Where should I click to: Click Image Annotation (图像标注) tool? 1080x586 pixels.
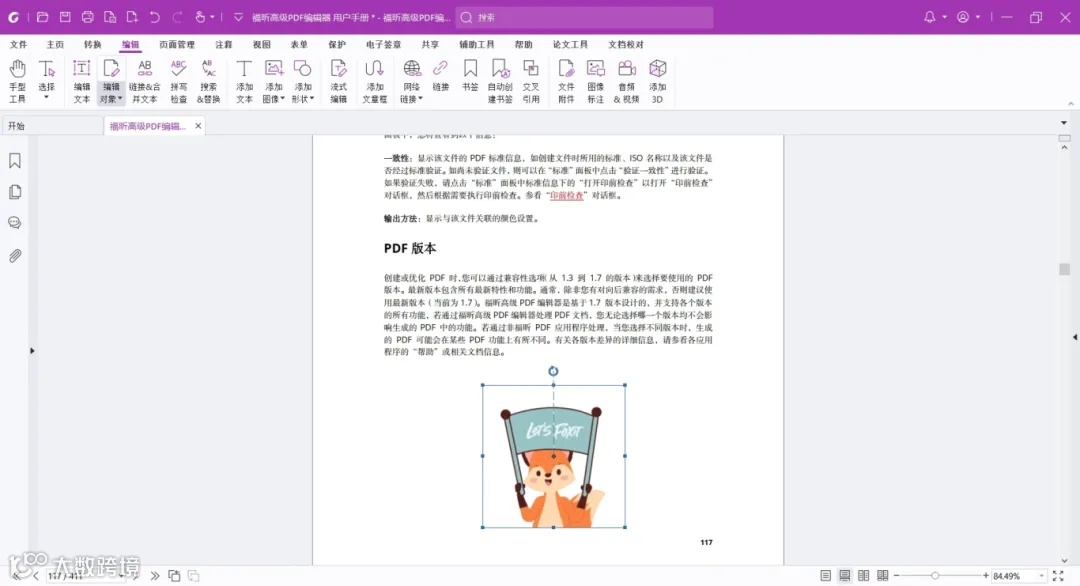click(x=595, y=81)
